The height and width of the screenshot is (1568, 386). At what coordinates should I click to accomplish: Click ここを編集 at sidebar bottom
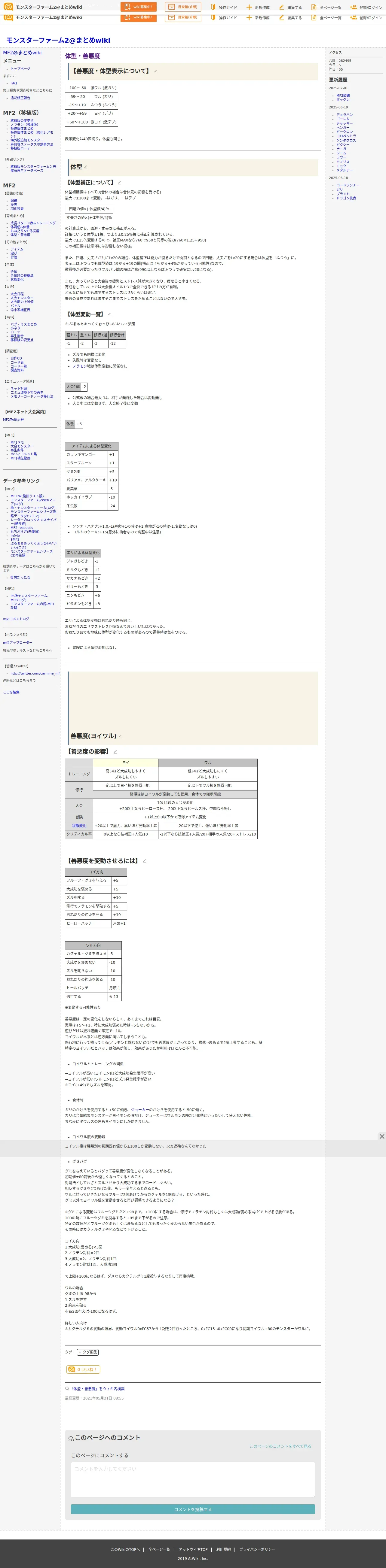11,692
